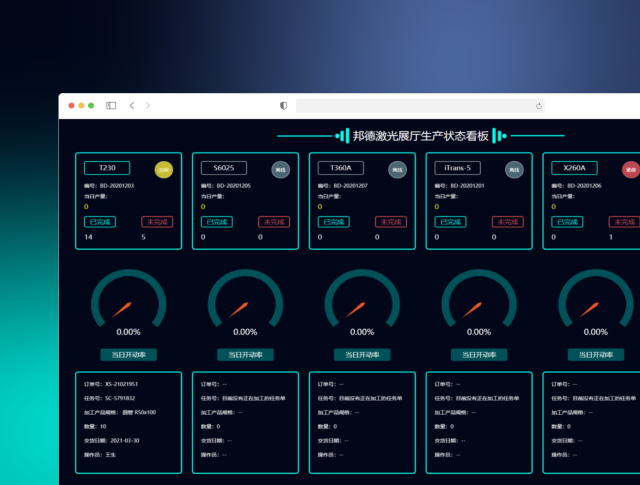Click machine number BD-20201203
This screenshot has height=485, width=640.
pos(117,186)
